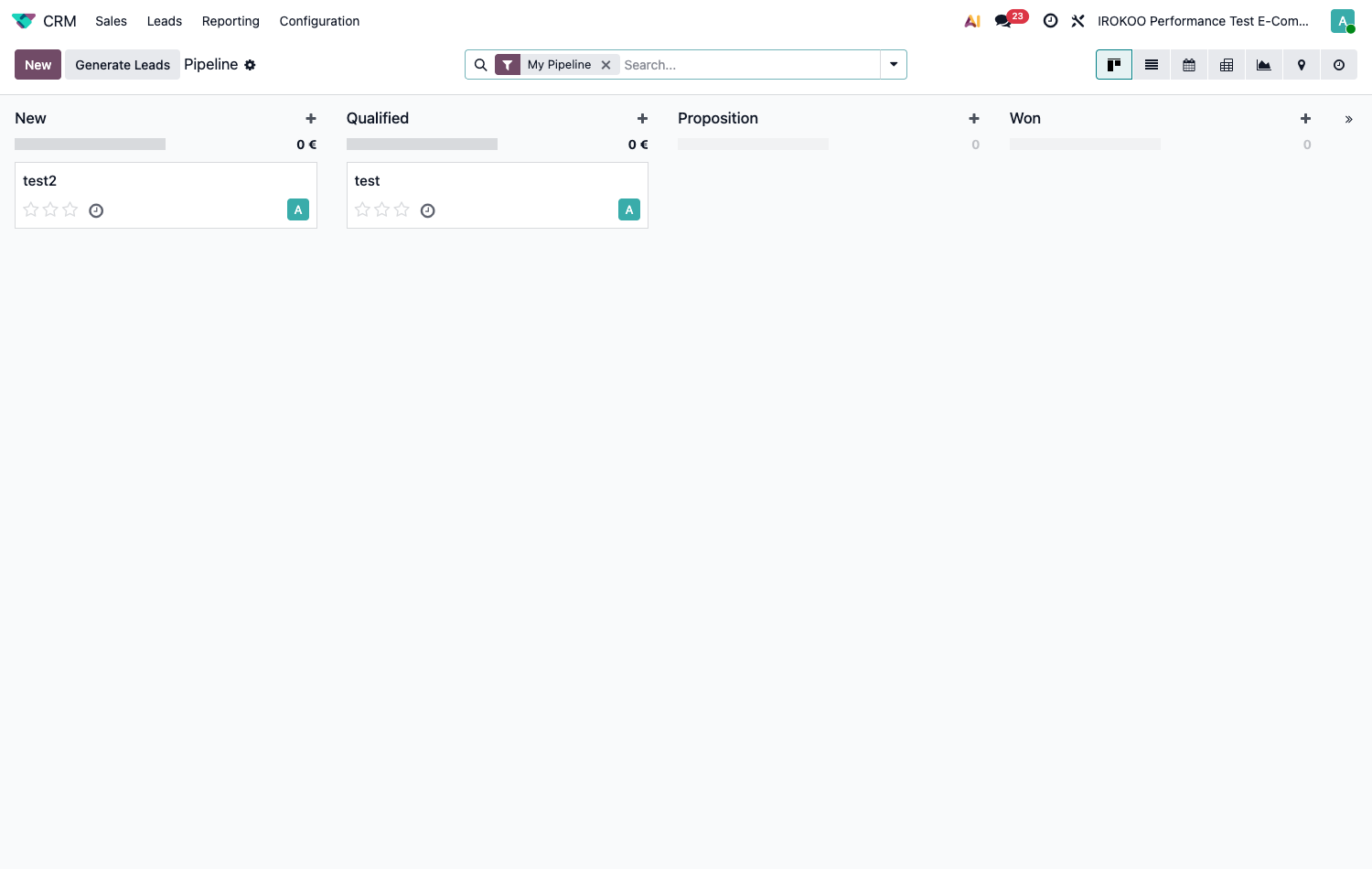Open the Reporting menu
The width and height of the screenshot is (1372, 869).
[230, 21]
